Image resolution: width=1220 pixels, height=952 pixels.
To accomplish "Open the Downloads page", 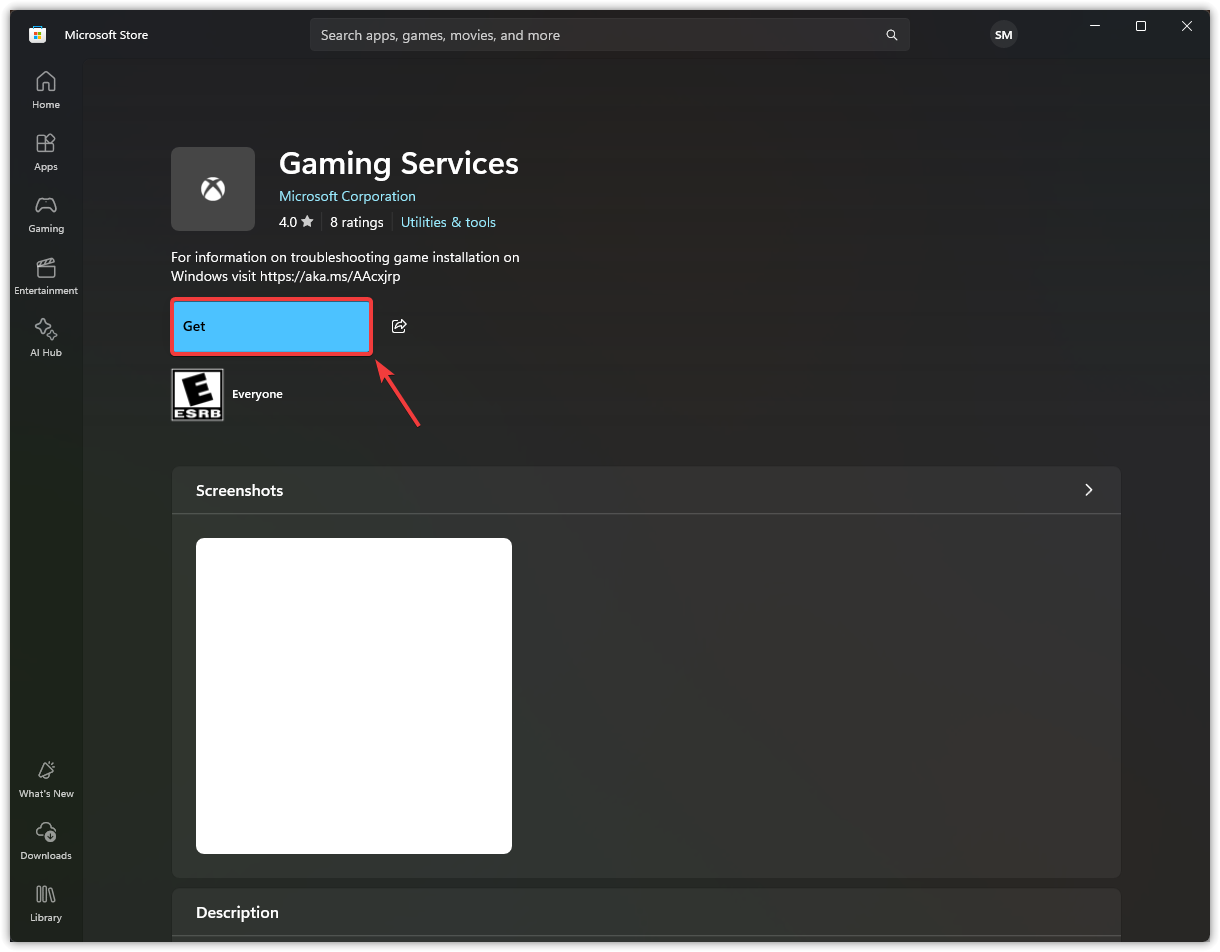I will click(46, 841).
